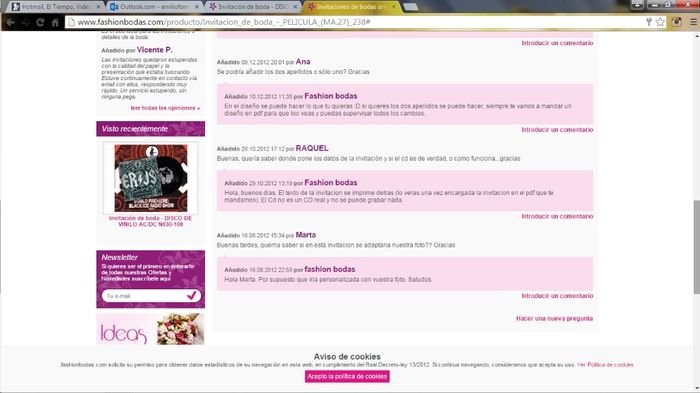Open the browser home page icon
Viewport: 700px width, 393px height.
(55, 22)
